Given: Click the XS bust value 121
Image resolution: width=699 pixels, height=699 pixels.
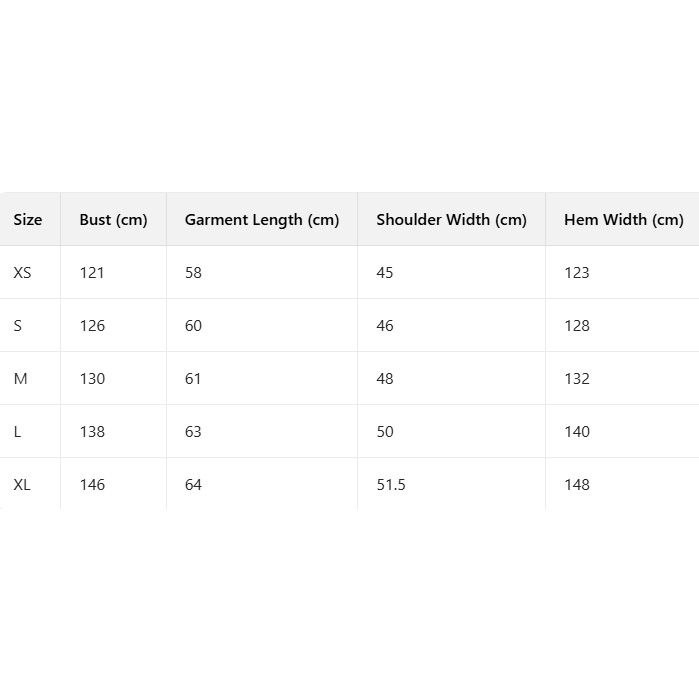Looking at the screenshot, I should pyautogui.click(x=92, y=273).
